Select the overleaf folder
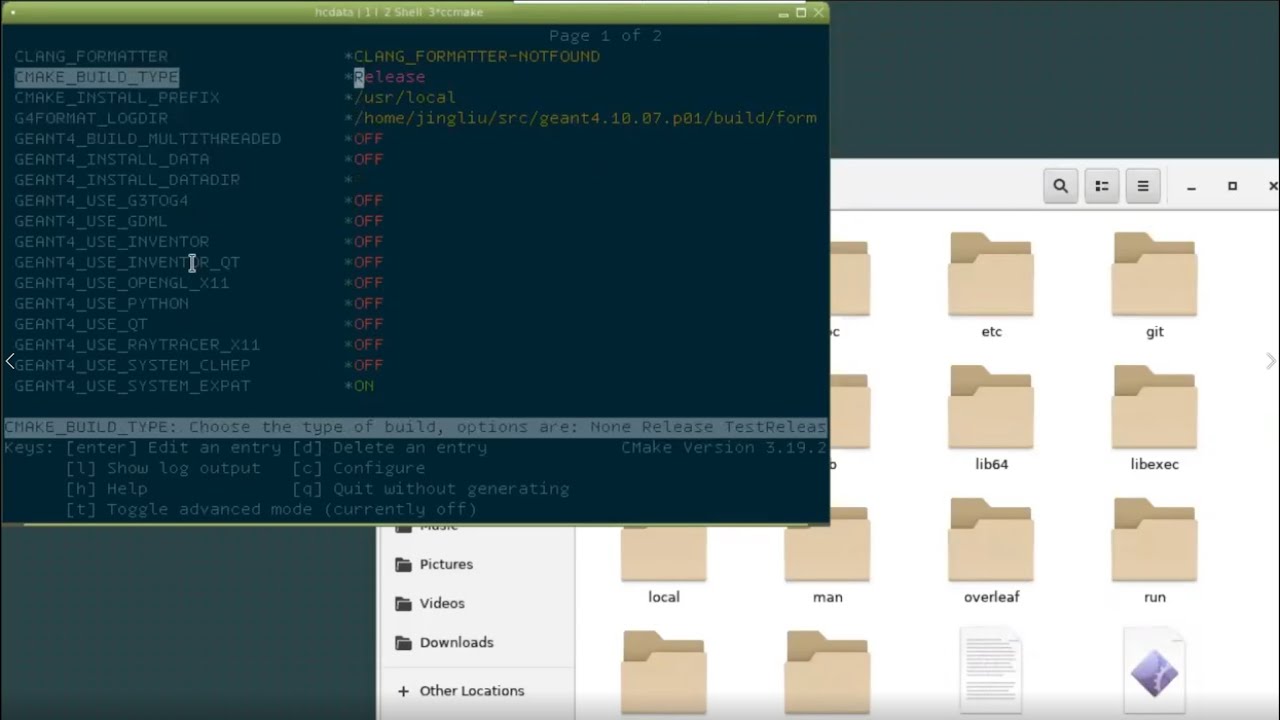The height and width of the screenshot is (720, 1280). [x=991, y=551]
